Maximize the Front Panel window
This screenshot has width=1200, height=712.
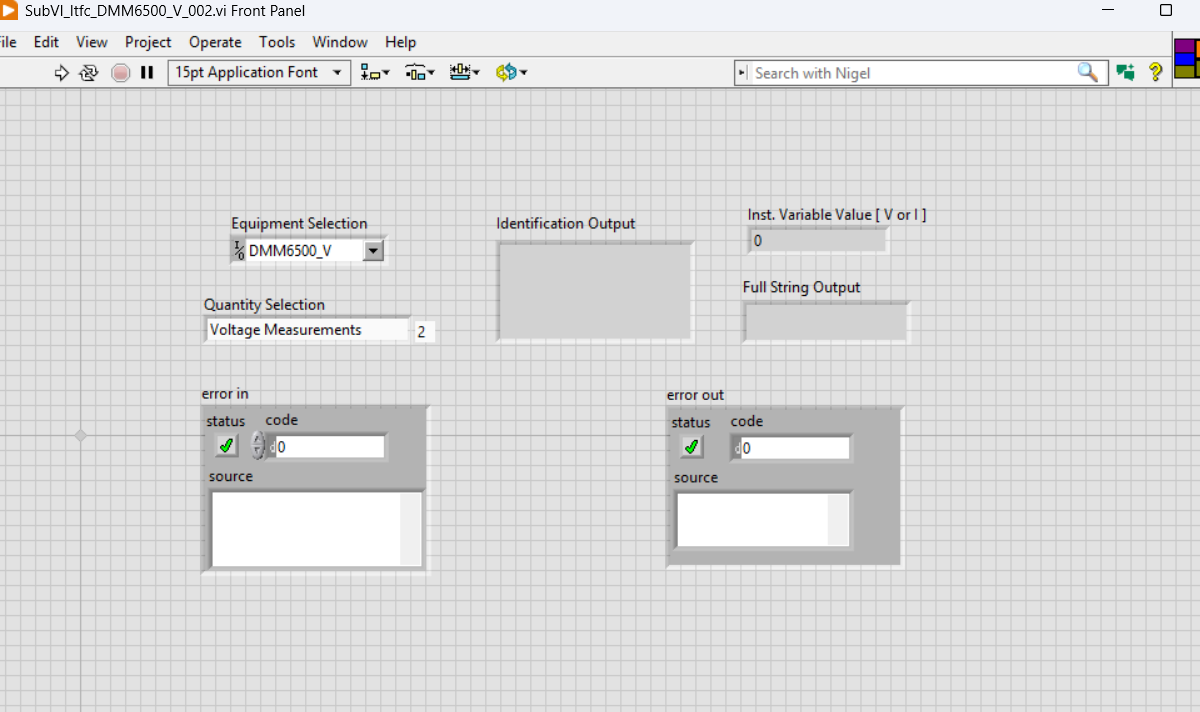click(1165, 10)
